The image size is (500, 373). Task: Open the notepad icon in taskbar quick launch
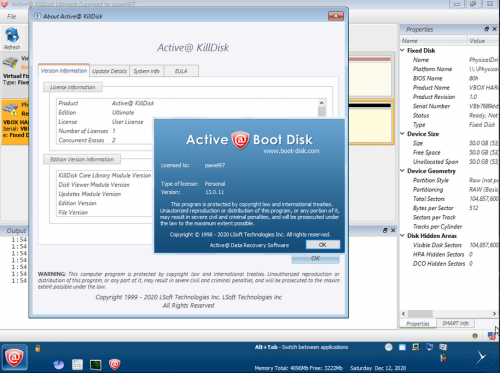[x=77, y=364]
